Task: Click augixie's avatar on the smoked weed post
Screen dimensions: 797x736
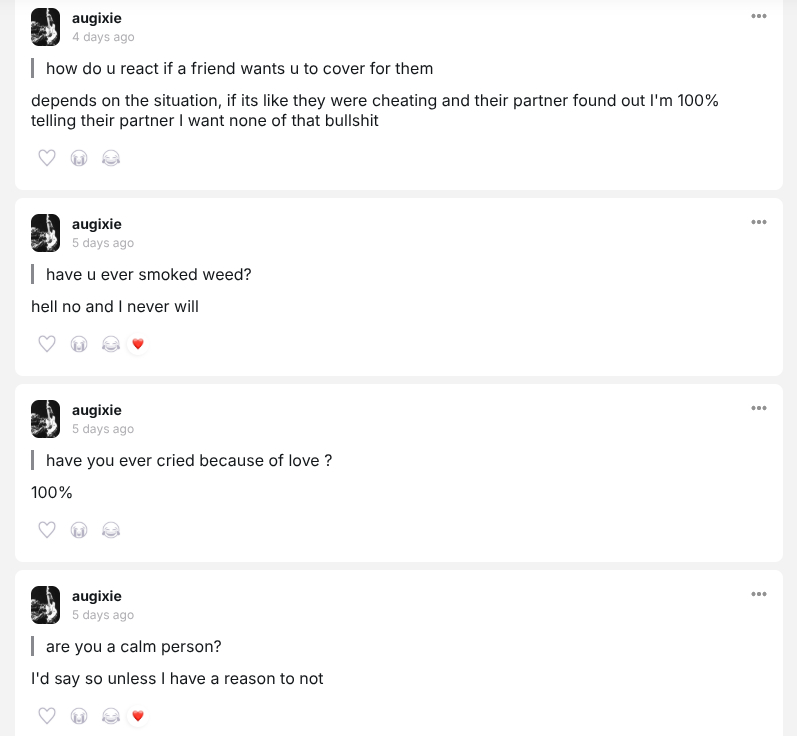Action: (x=46, y=232)
